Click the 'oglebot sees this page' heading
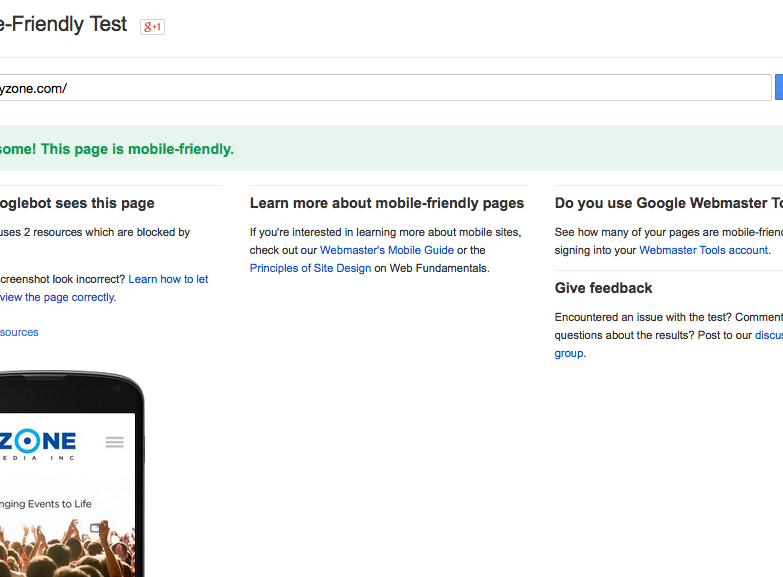This screenshot has height=577, width=783. pos(77,203)
